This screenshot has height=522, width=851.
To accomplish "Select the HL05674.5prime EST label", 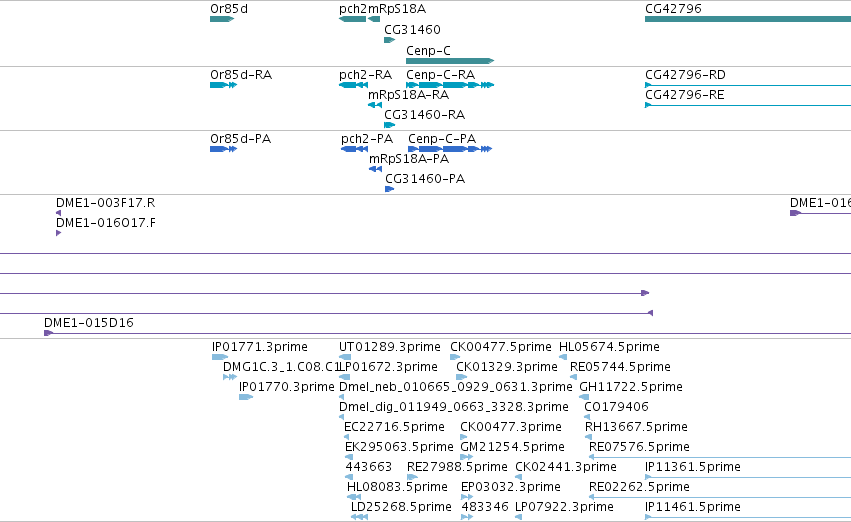I will (609, 347).
